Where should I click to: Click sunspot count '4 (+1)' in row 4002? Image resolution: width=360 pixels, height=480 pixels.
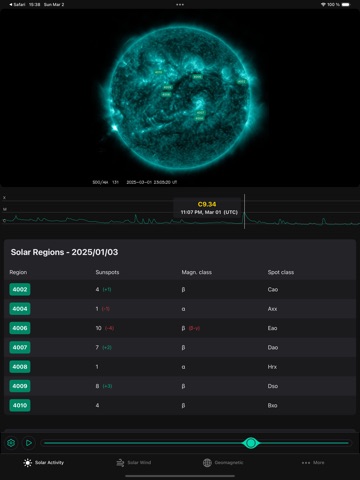(x=103, y=289)
